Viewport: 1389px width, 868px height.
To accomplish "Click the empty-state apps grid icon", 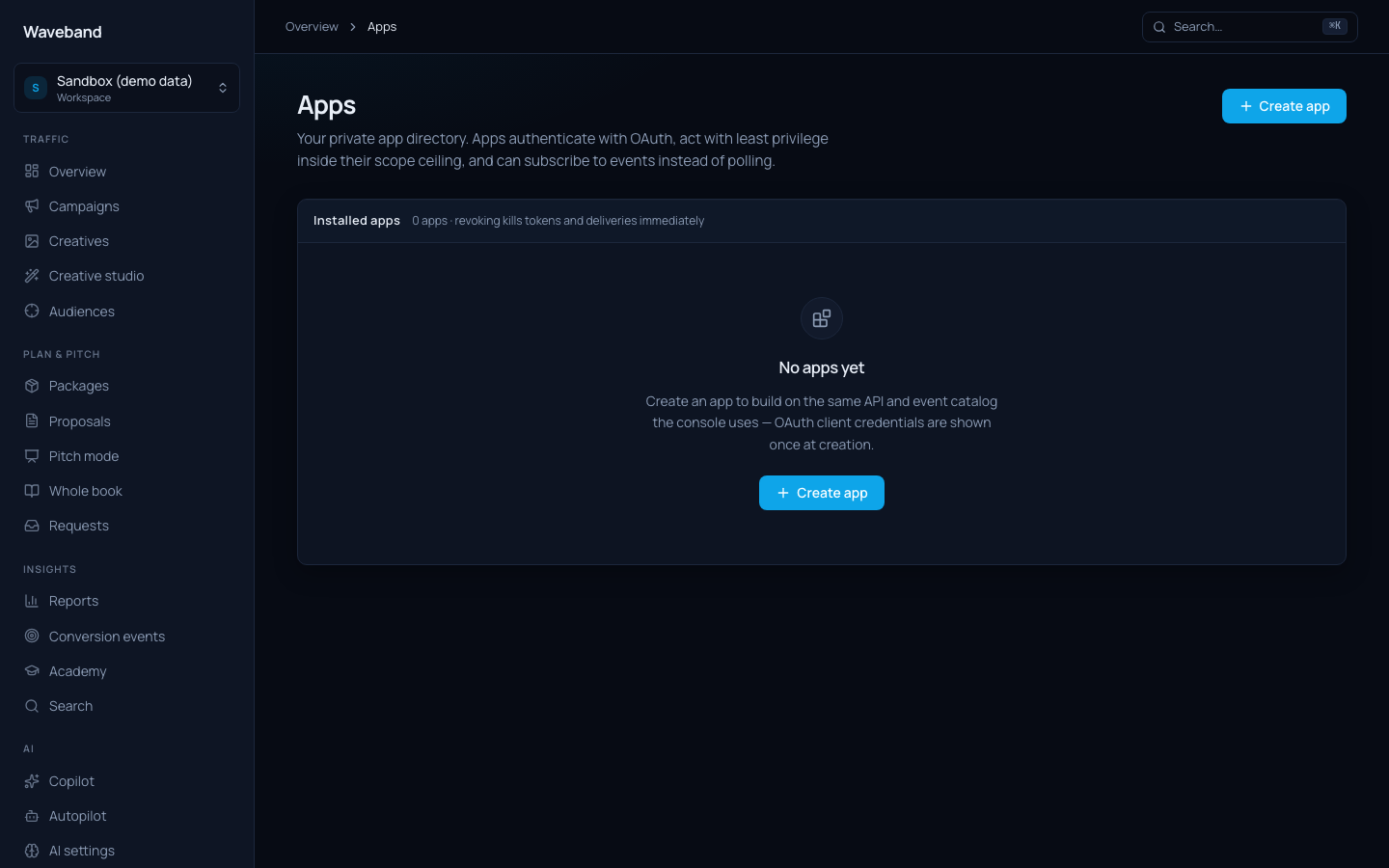I will tap(822, 318).
